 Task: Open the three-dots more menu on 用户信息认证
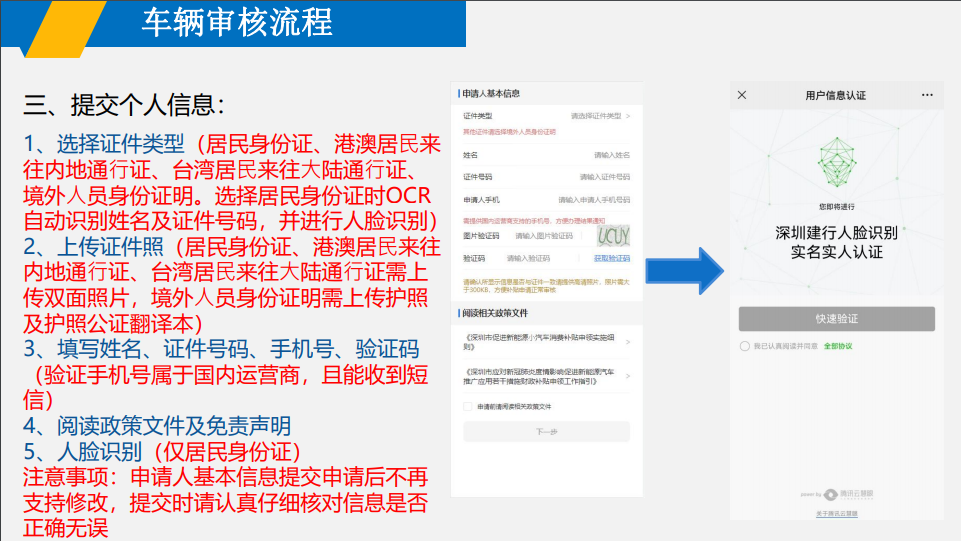click(927, 95)
